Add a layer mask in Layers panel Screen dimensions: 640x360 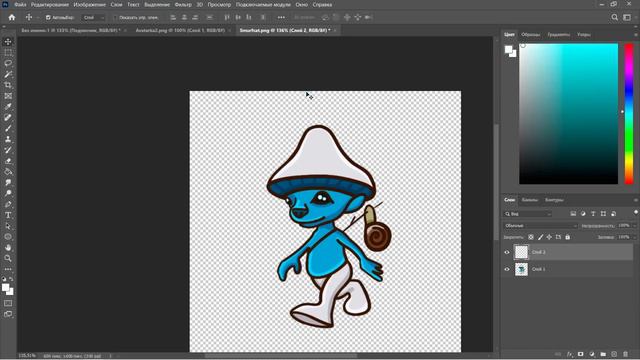point(580,354)
